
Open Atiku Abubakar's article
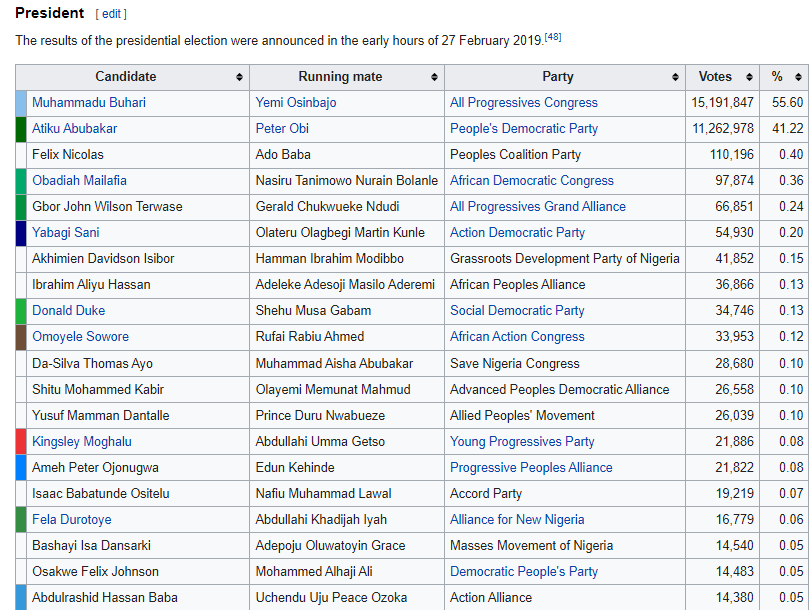pyautogui.click(x=74, y=128)
